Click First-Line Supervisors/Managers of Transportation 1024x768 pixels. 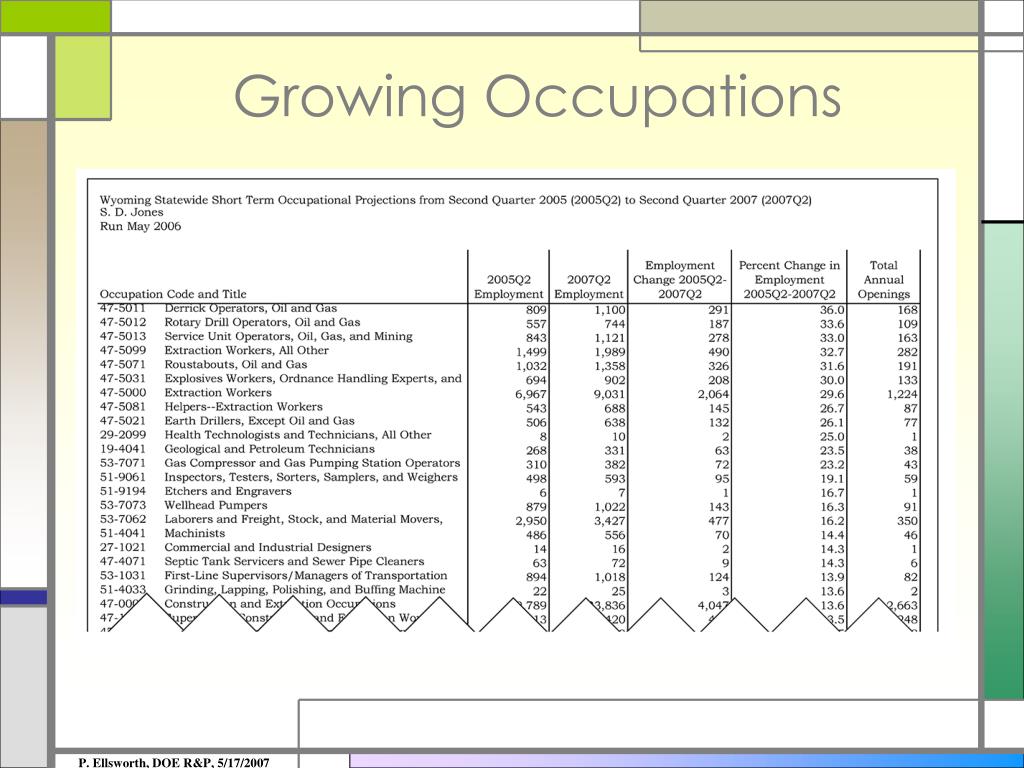tap(306, 576)
